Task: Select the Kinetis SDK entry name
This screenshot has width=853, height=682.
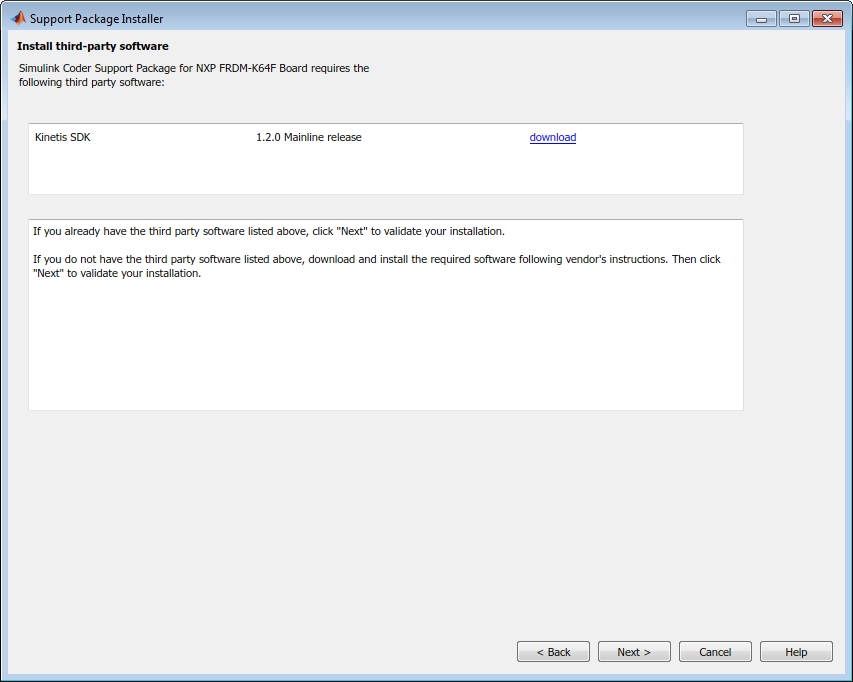Action: tap(62, 138)
